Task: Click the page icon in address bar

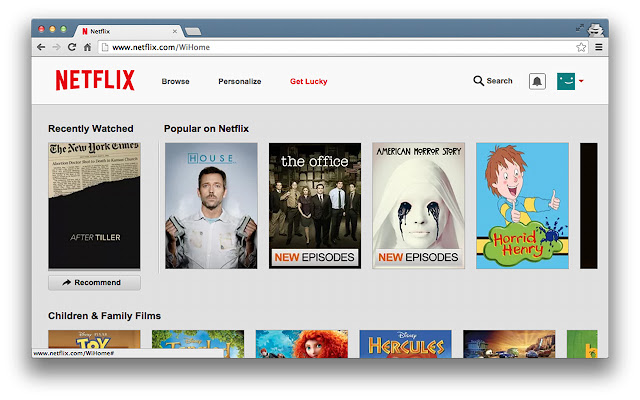Action: 105,47
